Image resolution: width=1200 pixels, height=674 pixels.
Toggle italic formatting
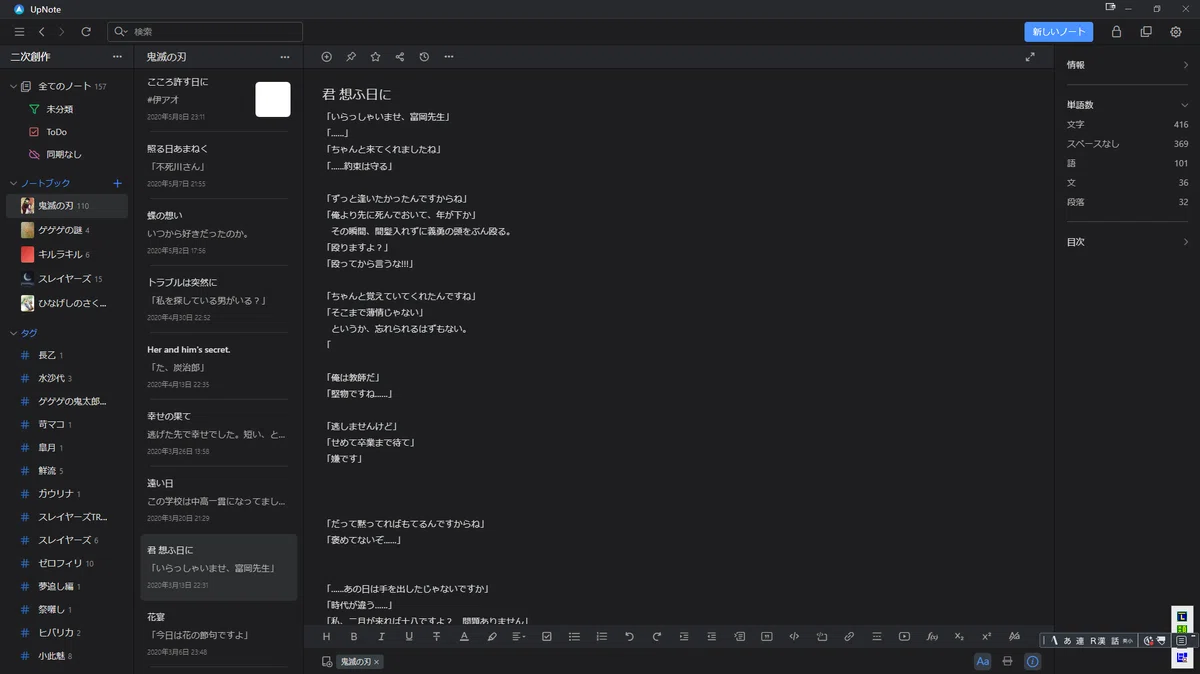[x=381, y=636]
